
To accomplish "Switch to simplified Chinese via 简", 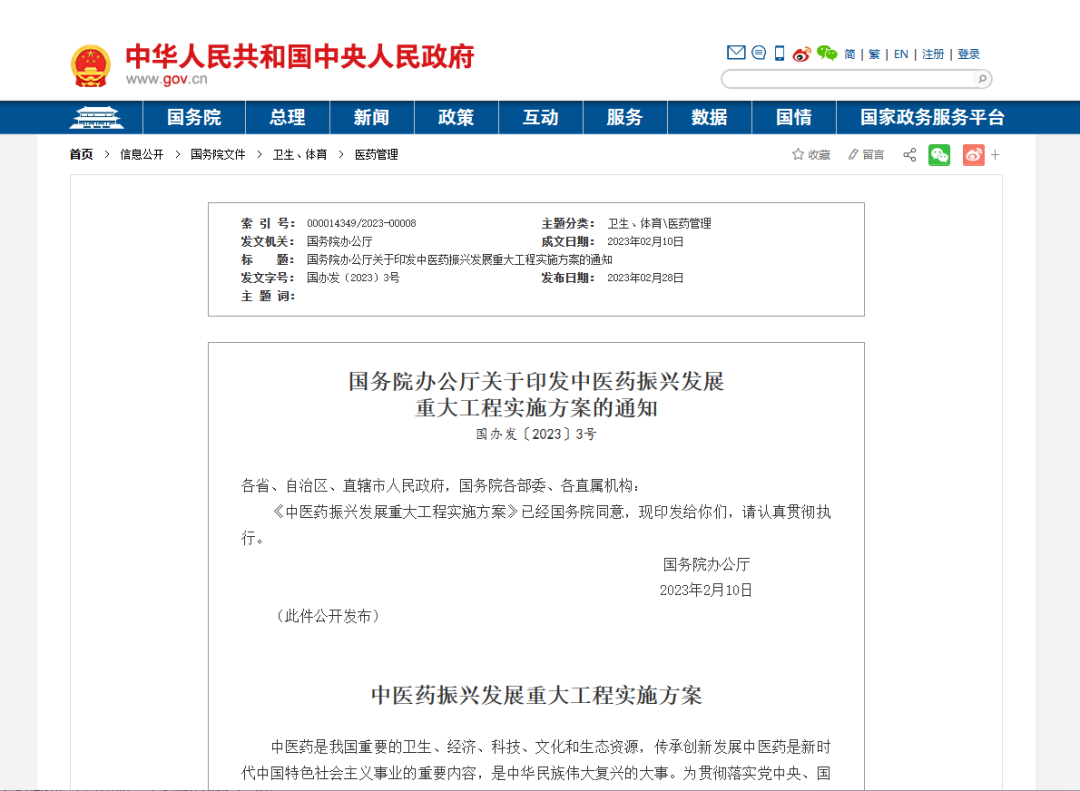I will (x=850, y=54).
